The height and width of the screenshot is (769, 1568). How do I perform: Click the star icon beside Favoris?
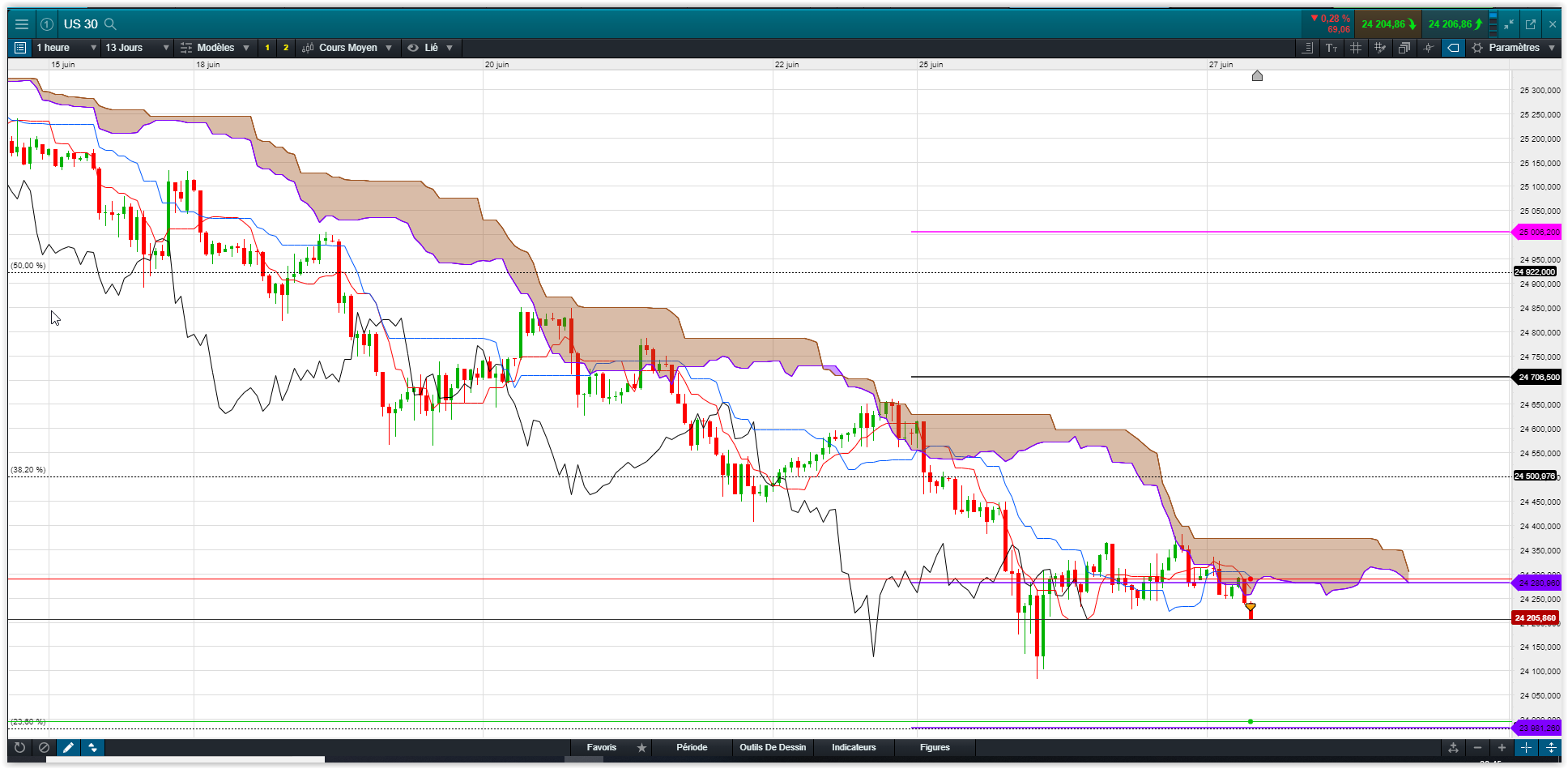641,748
